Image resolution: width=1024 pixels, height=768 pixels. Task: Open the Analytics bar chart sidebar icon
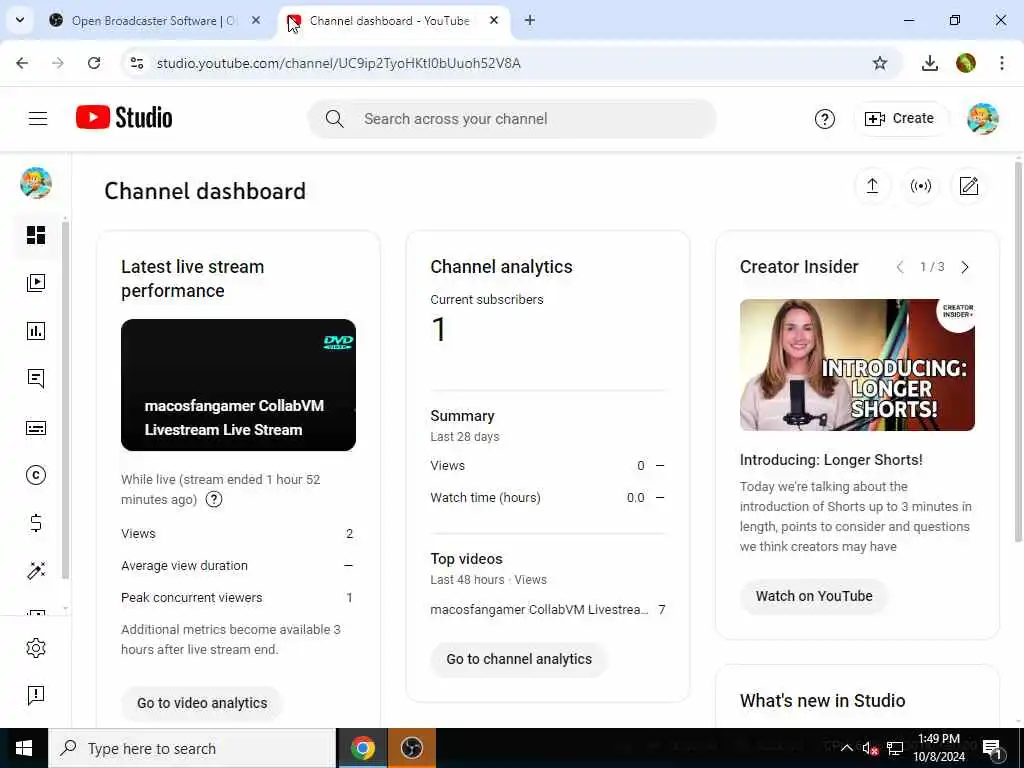(36, 331)
